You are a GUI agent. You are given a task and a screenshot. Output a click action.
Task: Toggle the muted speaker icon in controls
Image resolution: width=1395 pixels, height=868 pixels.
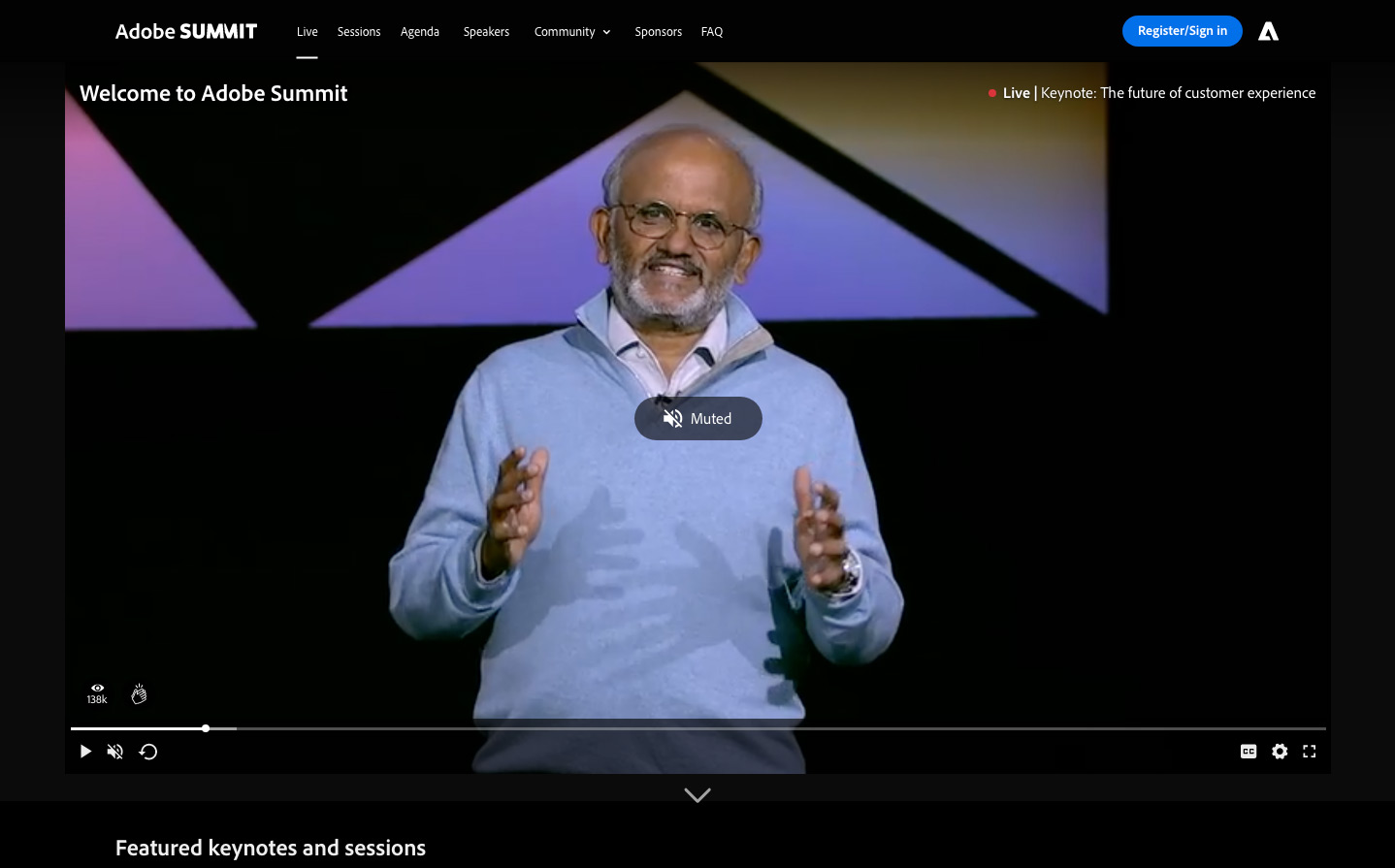point(115,752)
